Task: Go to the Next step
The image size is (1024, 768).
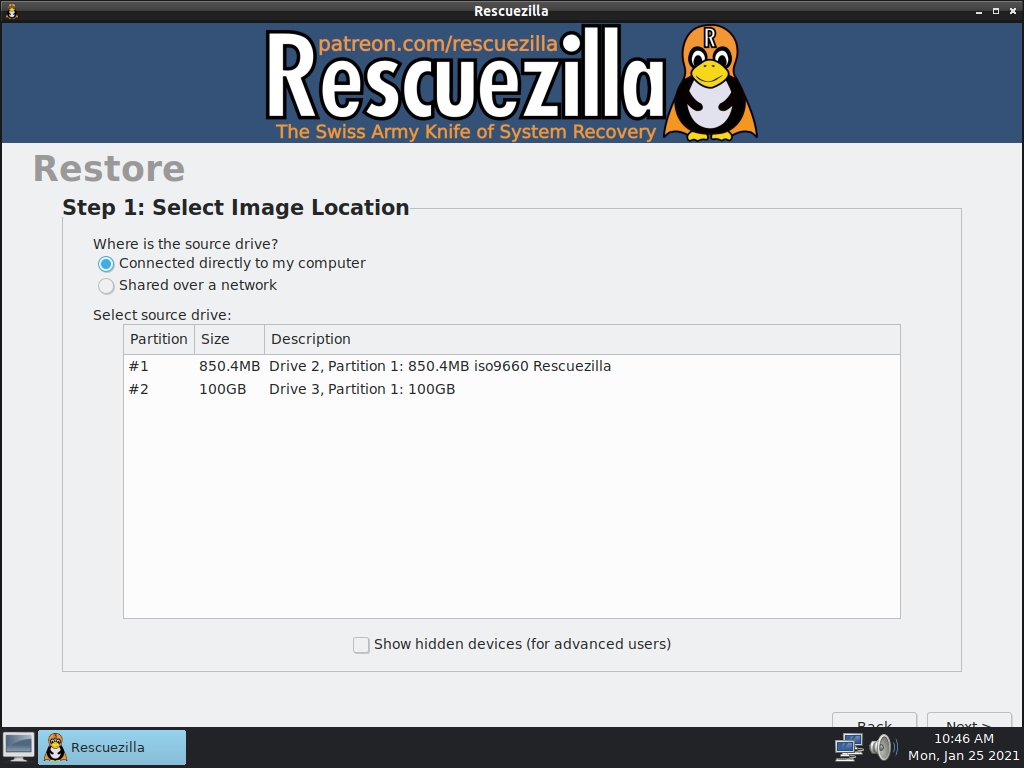Action: coord(969,720)
